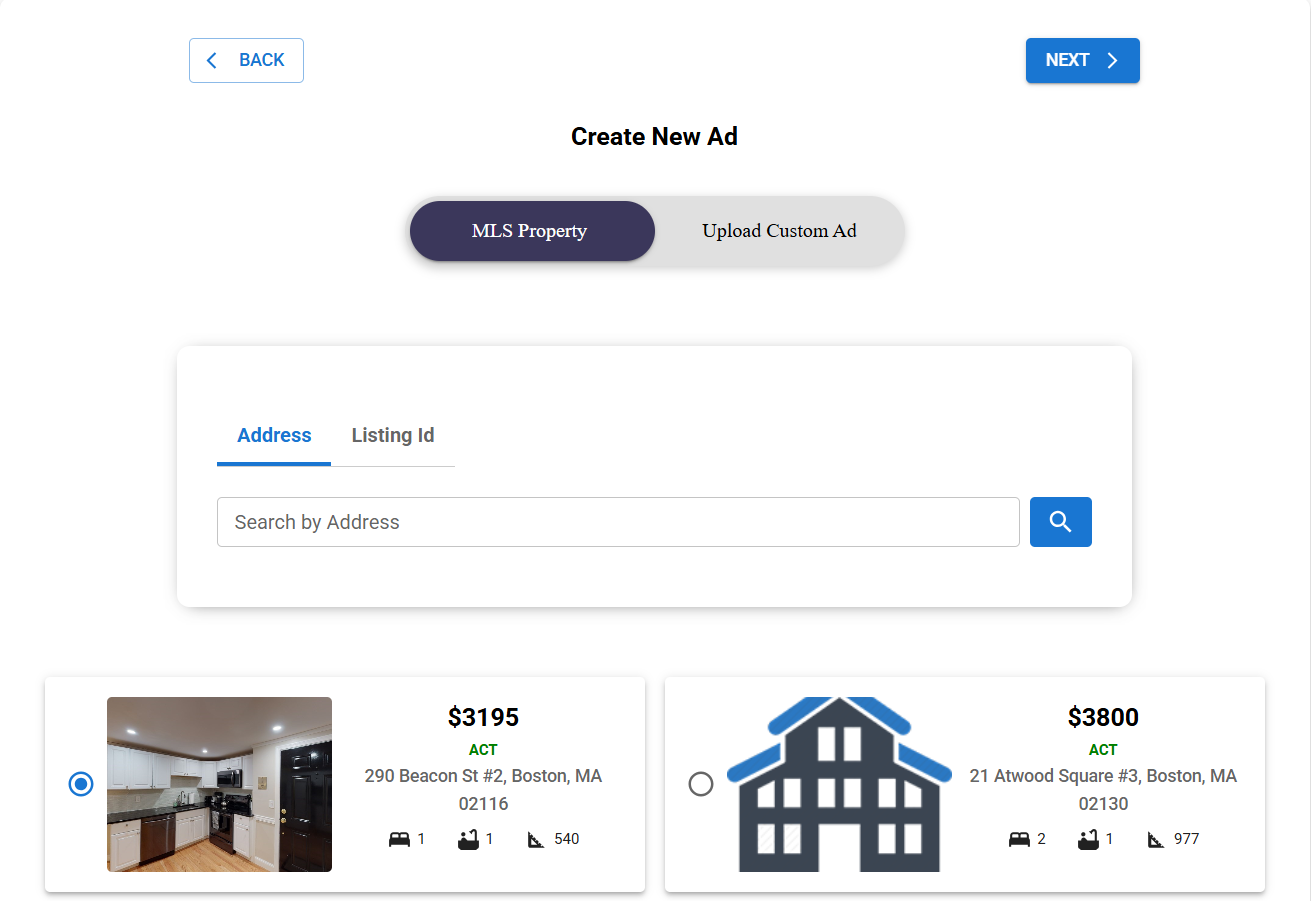Click bathtub icon on 21 Atwood Square listing
Viewport: 1311px width, 901px height.
(x=1088, y=839)
